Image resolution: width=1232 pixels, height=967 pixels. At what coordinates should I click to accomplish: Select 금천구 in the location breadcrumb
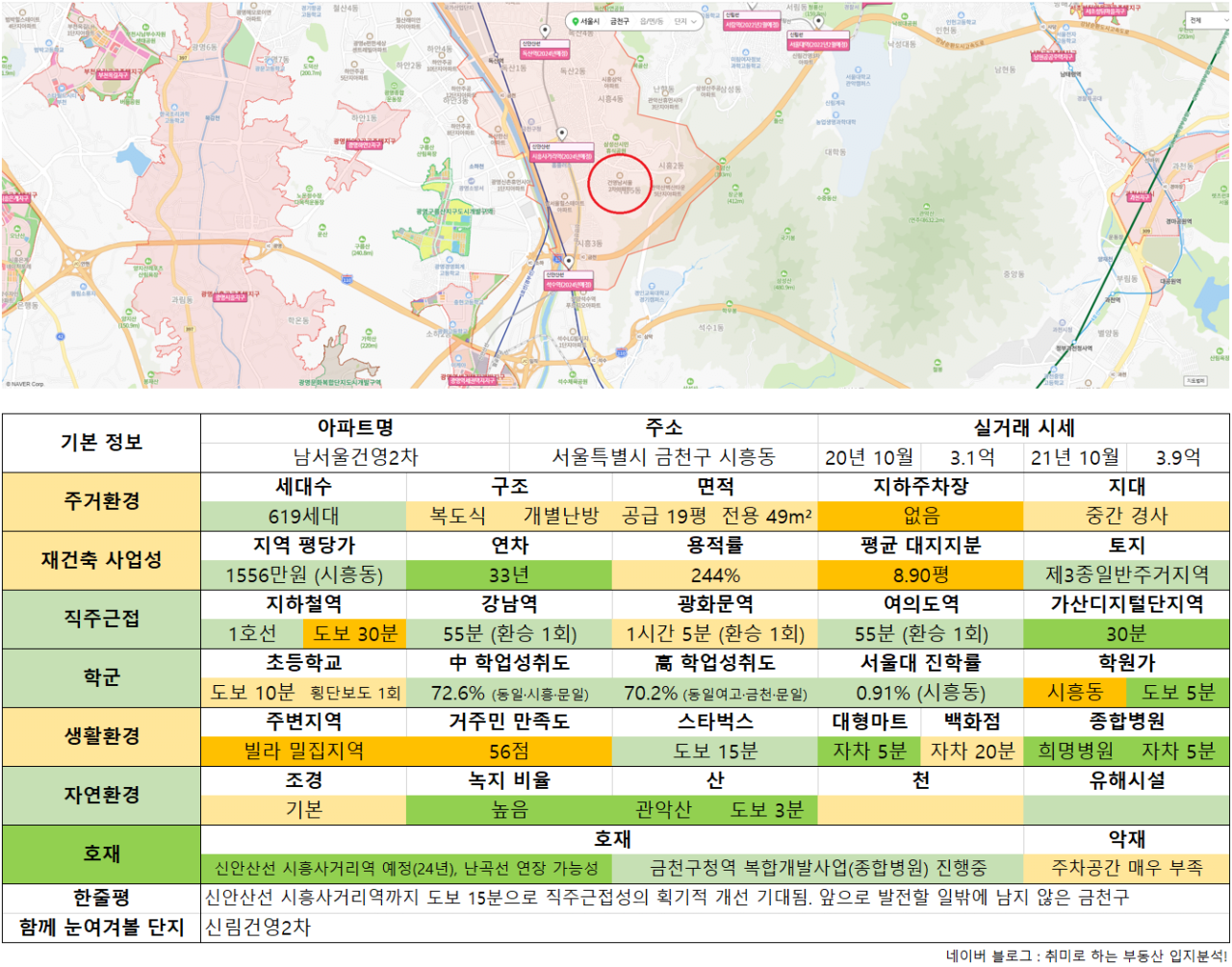click(x=619, y=21)
